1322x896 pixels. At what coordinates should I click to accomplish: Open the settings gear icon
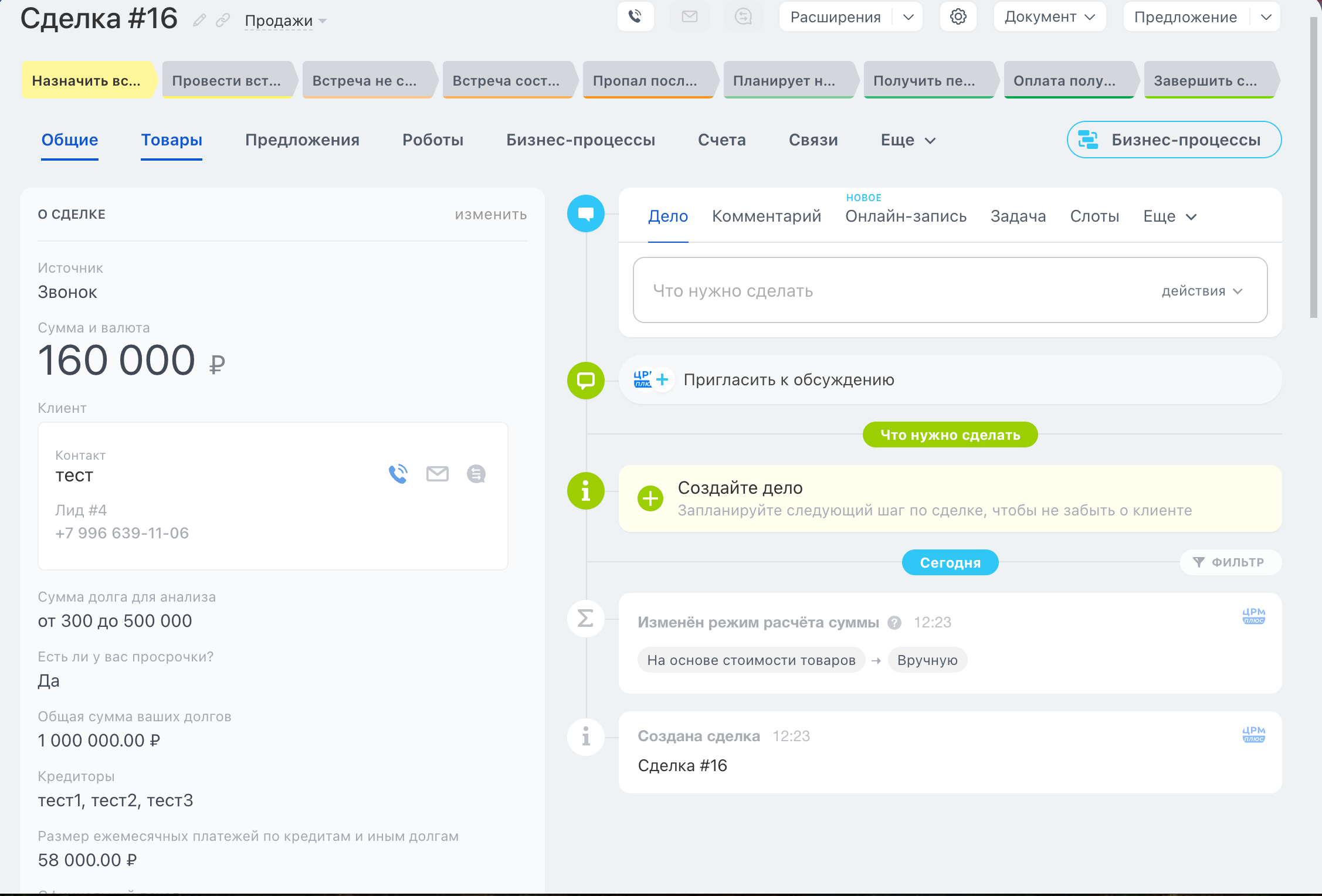tap(958, 16)
